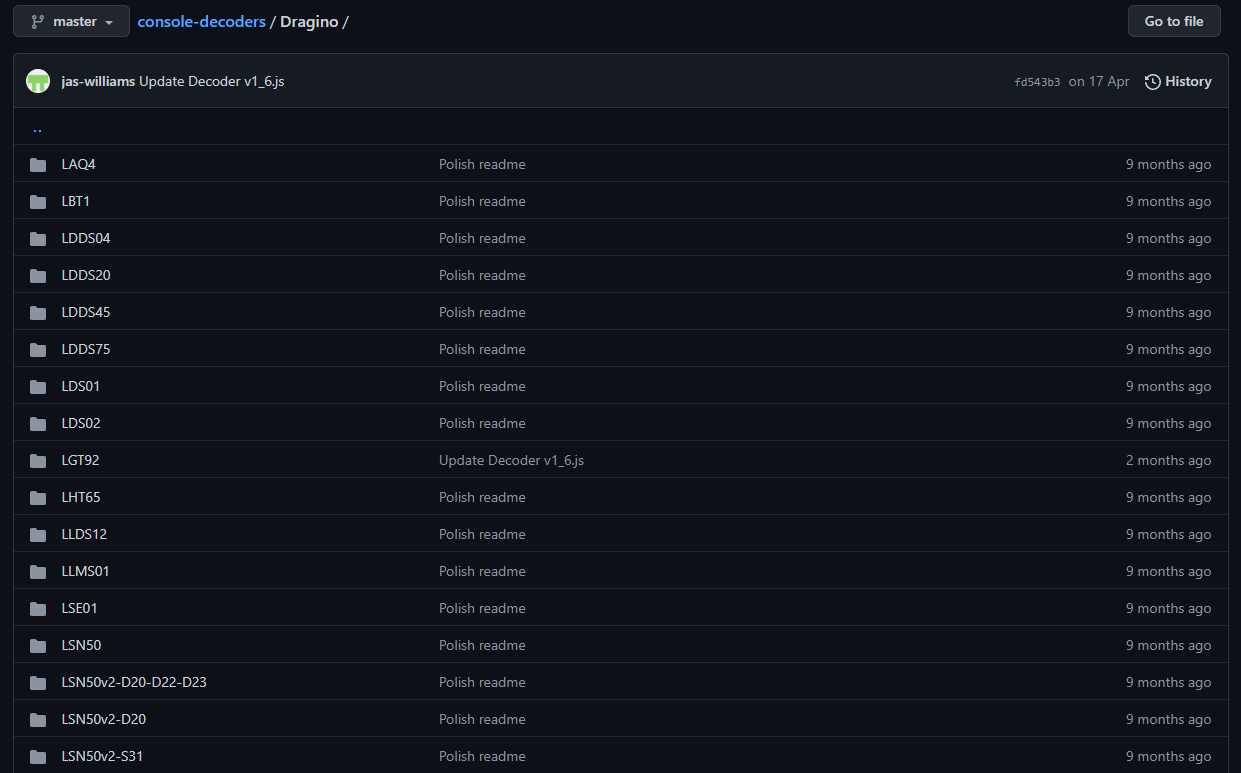Open jas-williams avatar
Viewport: 1241px width, 773px height.
pyautogui.click(x=38, y=82)
